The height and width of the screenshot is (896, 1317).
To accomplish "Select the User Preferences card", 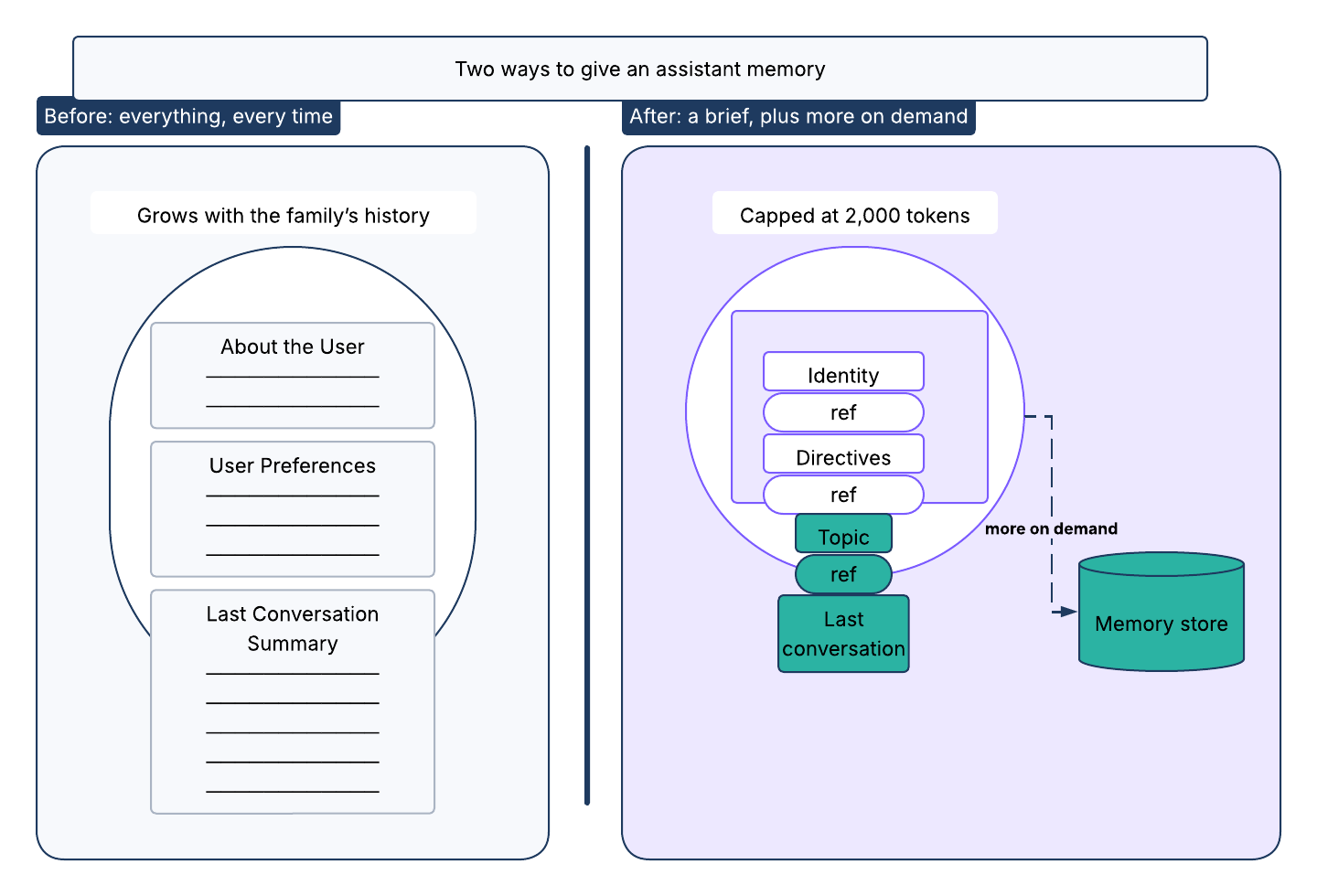I will point(293,509).
